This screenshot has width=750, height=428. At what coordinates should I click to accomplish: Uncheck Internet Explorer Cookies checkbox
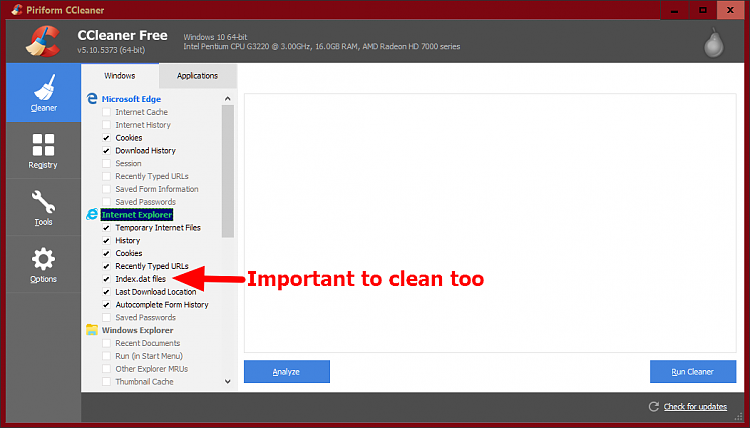pos(106,253)
